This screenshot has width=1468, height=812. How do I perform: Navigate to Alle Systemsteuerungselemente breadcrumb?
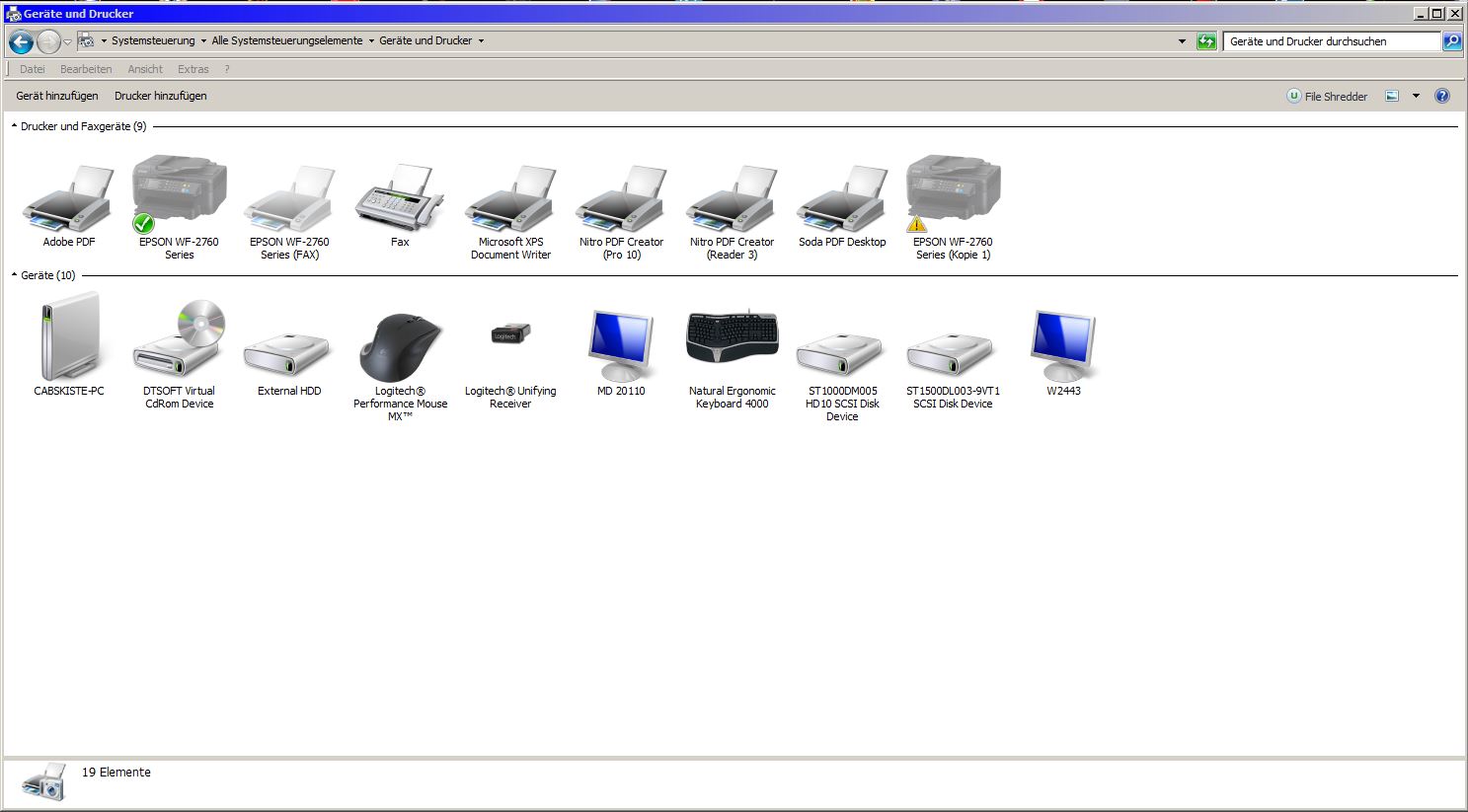click(x=287, y=41)
